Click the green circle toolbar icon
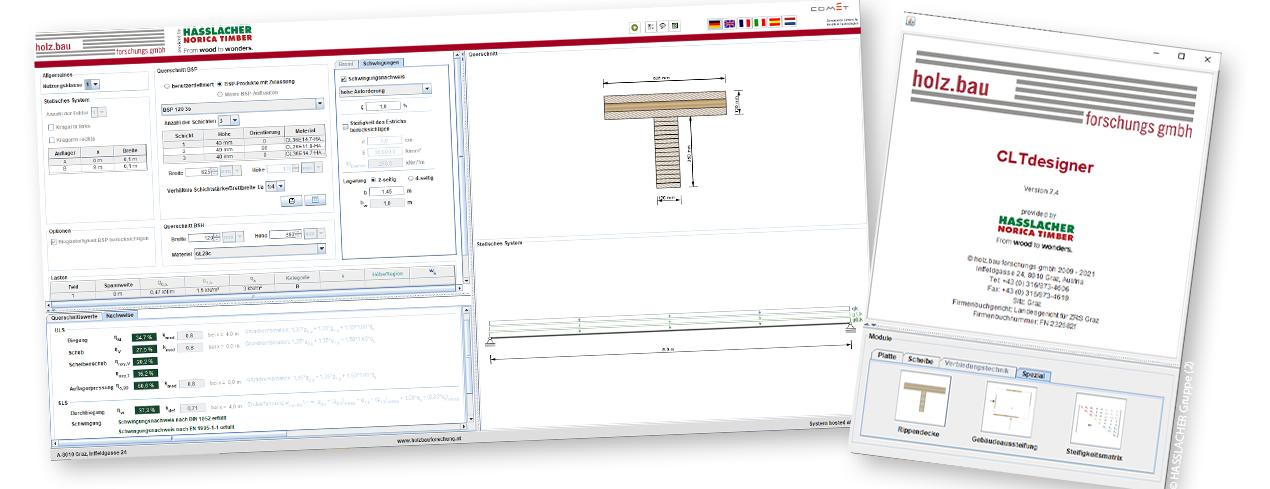The width and height of the screenshot is (1270, 489). [x=634, y=28]
